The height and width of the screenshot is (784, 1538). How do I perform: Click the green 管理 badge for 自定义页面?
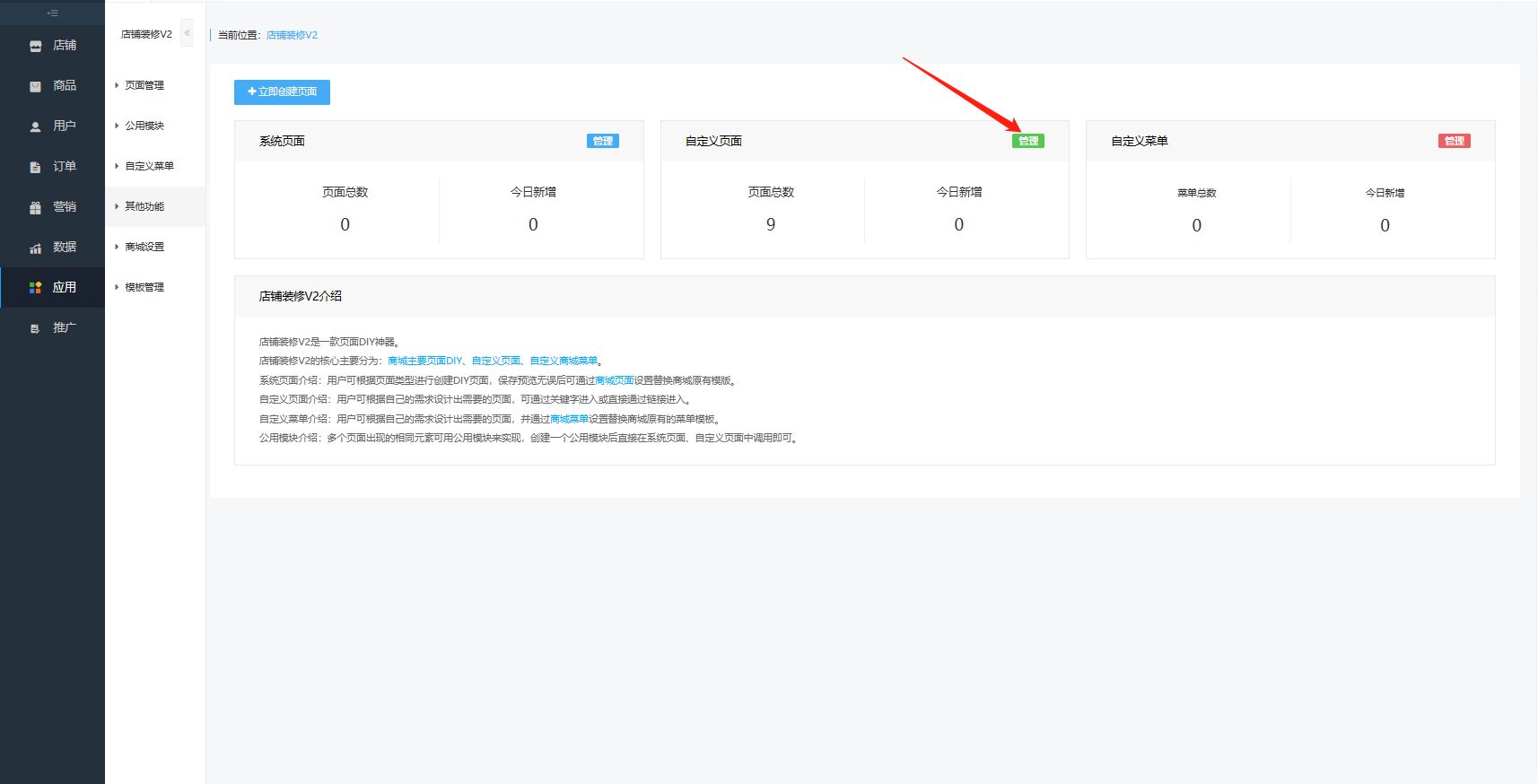tap(1028, 141)
